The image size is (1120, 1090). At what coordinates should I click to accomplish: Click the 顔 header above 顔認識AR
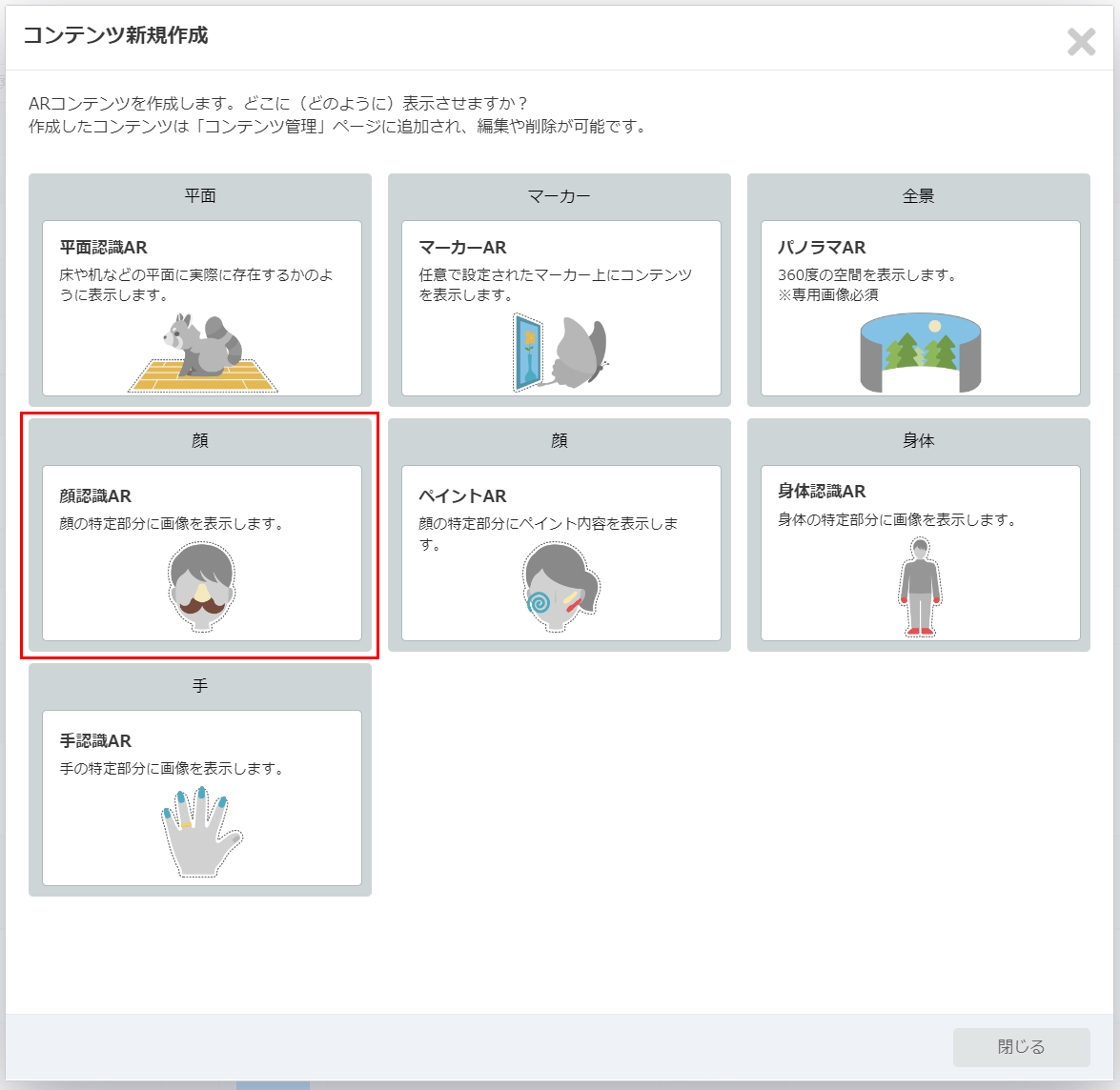200,441
